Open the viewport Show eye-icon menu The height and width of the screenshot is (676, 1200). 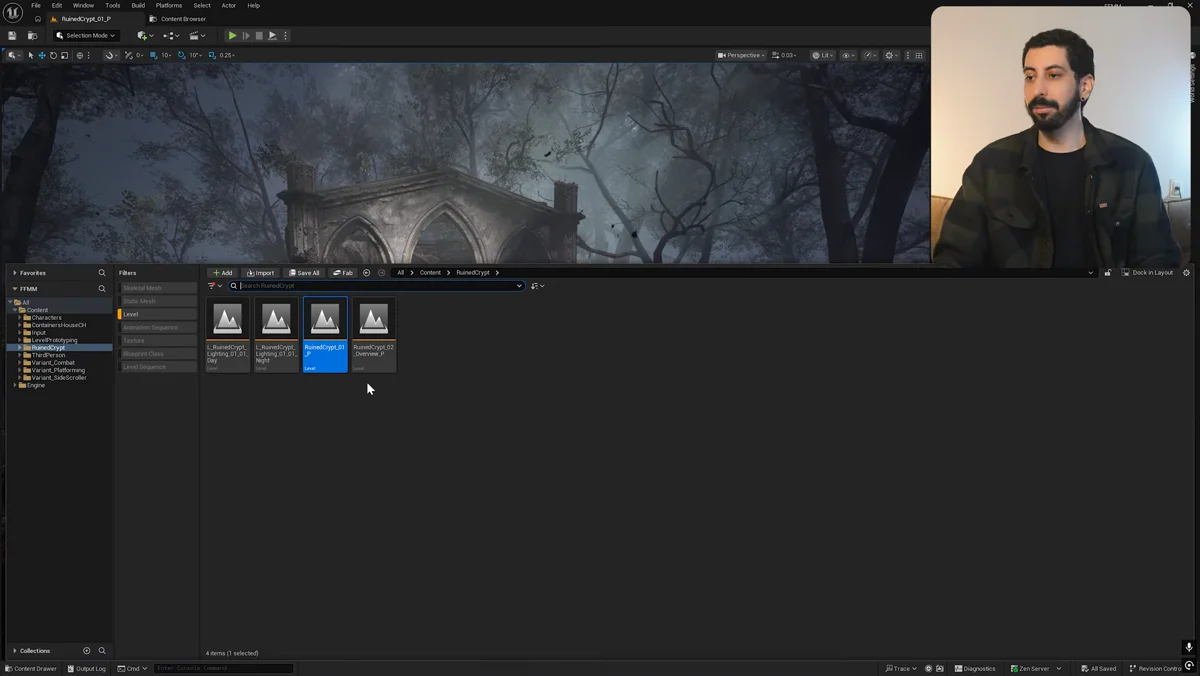(847, 55)
